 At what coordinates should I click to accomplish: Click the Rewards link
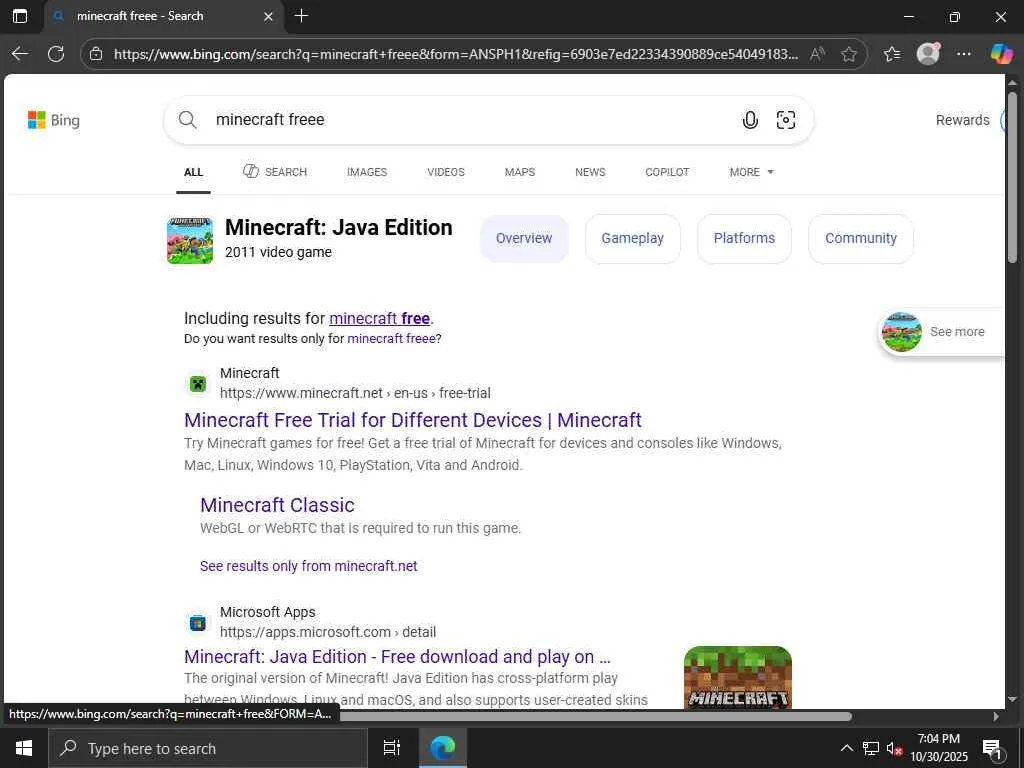click(963, 120)
